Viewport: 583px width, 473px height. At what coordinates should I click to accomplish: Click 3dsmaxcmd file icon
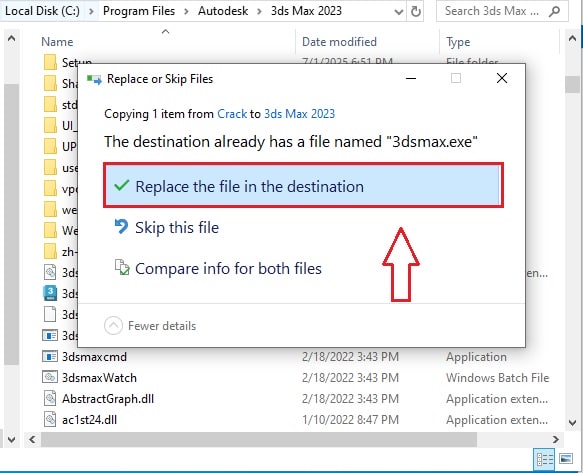click(50, 357)
